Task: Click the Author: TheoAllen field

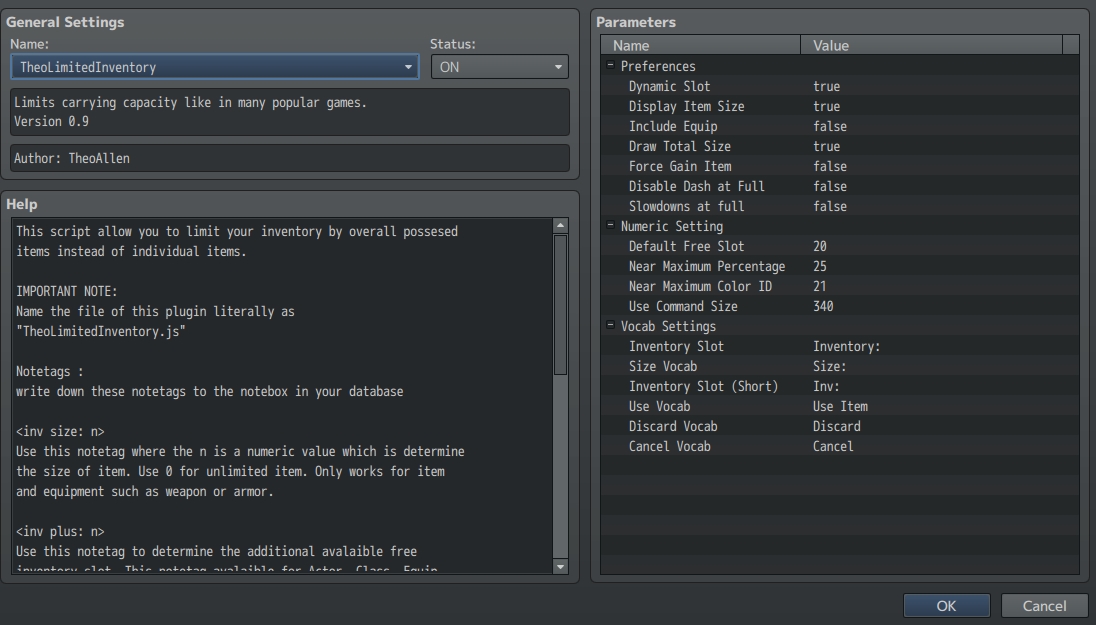Action: [x=290, y=158]
